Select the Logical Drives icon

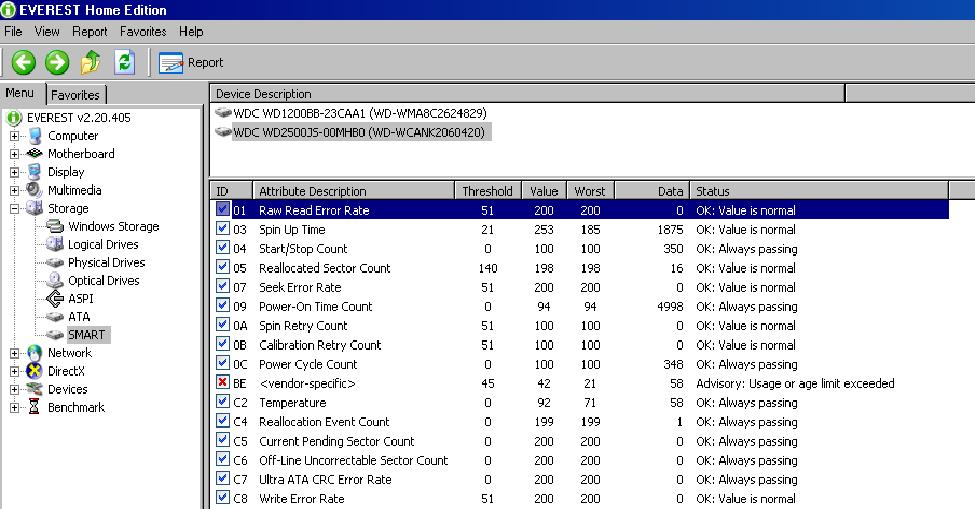pos(55,244)
